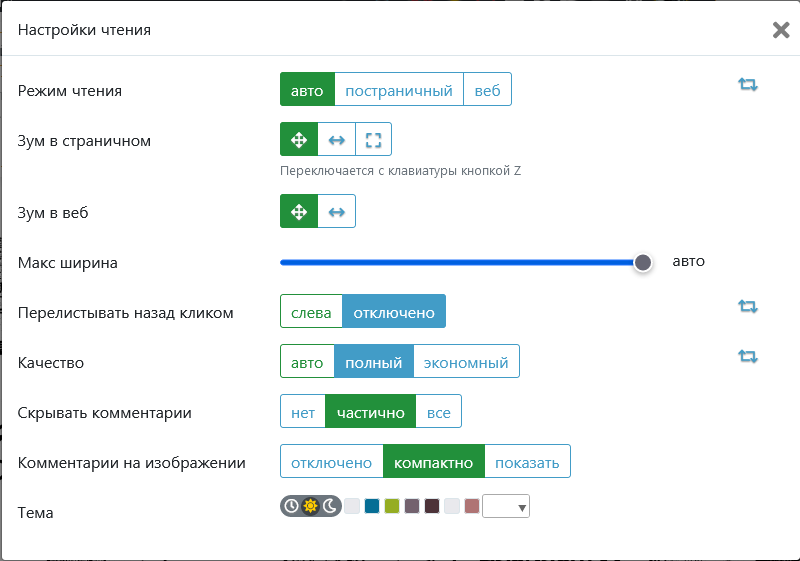Set quality to экономный
Screen dimensions: 800x561
pos(467,362)
